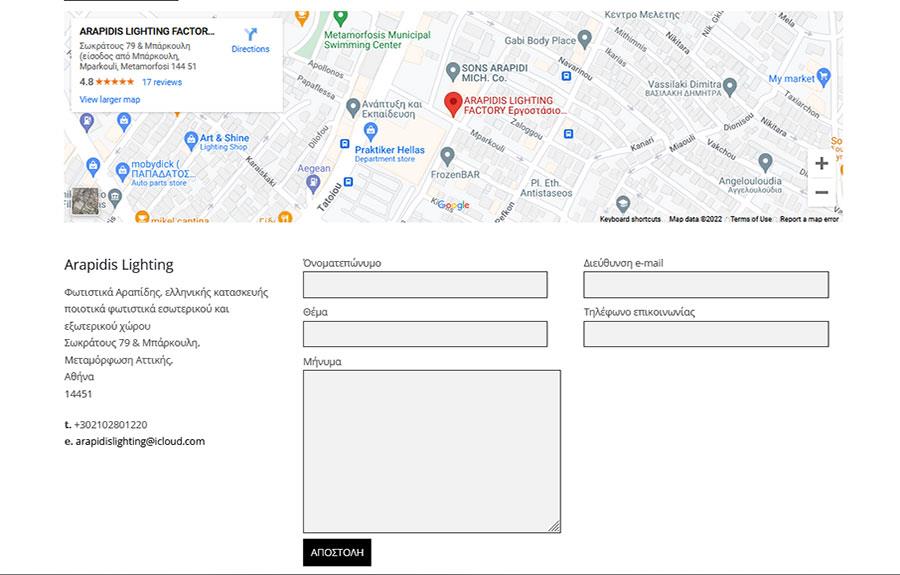Focus the Θέμα input field

pyautogui.click(x=425, y=334)
